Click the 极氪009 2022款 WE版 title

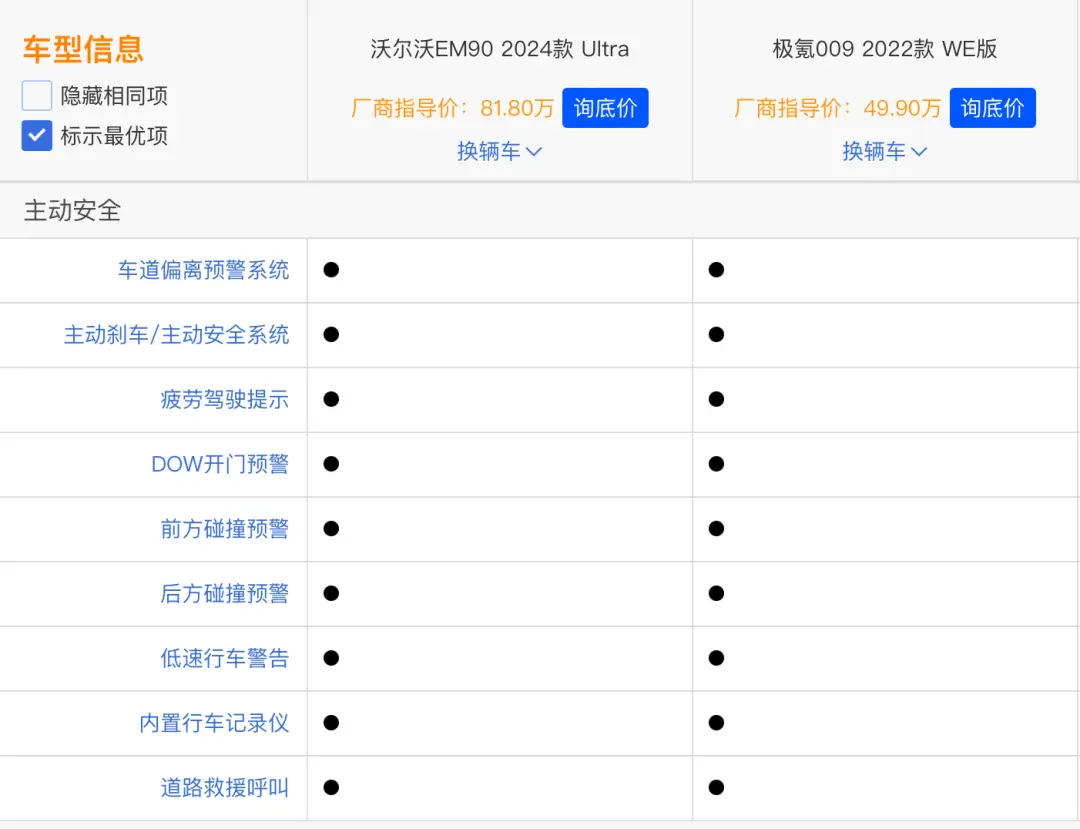[884, 49]
